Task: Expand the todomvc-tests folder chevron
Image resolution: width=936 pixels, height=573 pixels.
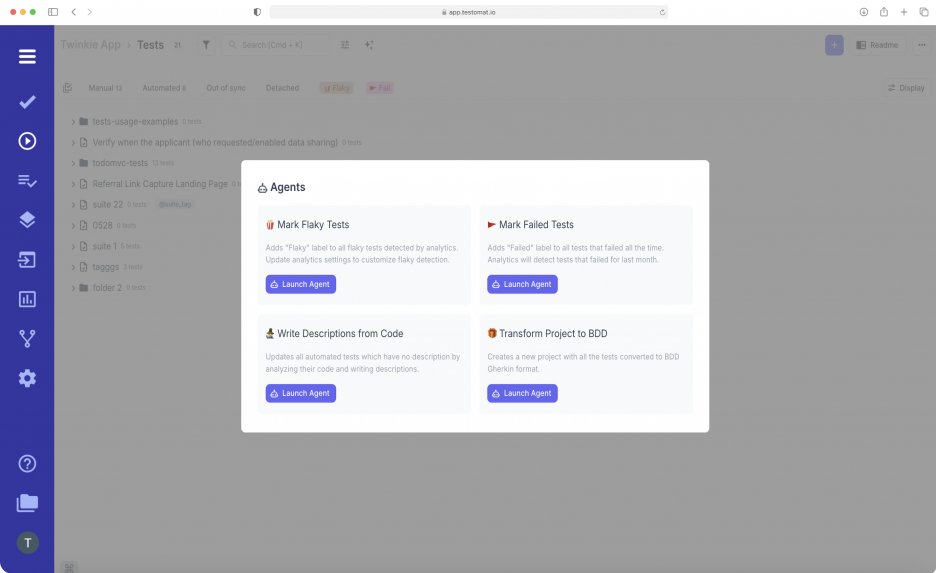Action: click(73, 163)
